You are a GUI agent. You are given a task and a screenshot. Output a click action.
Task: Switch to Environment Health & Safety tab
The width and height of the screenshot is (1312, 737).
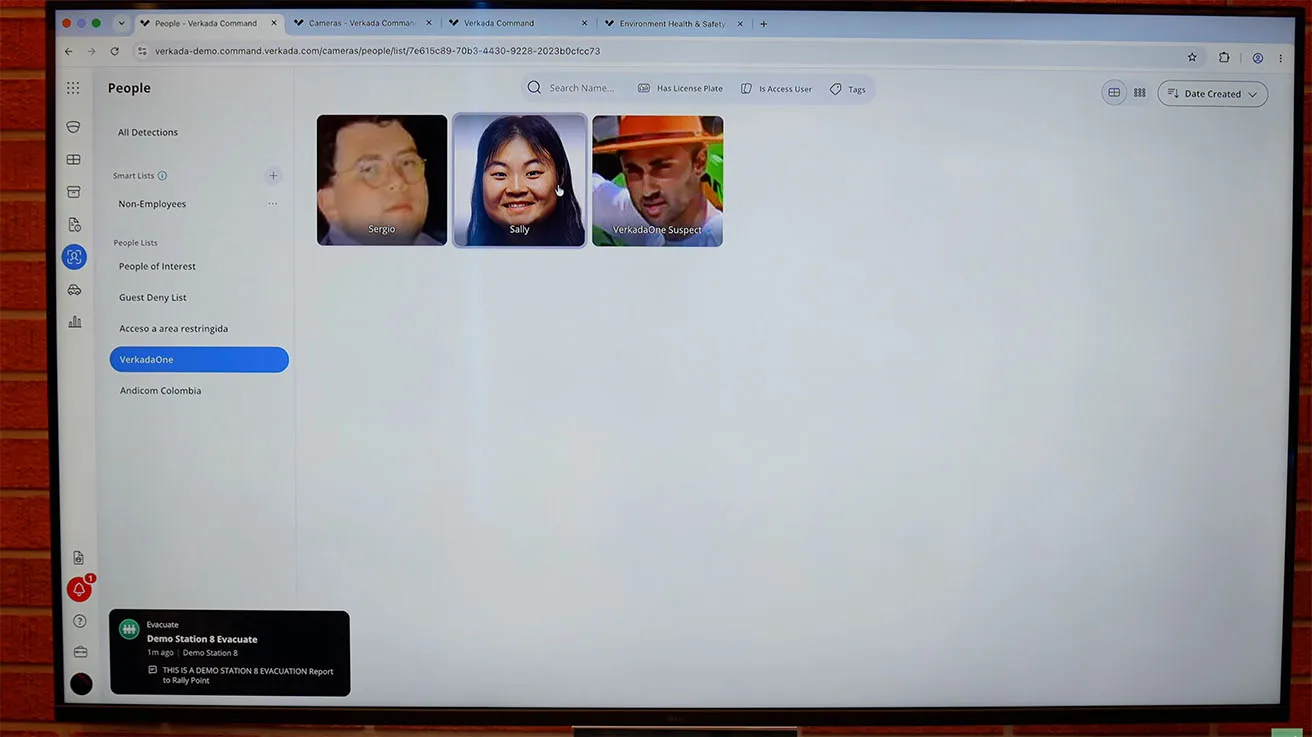pos(674,24)
